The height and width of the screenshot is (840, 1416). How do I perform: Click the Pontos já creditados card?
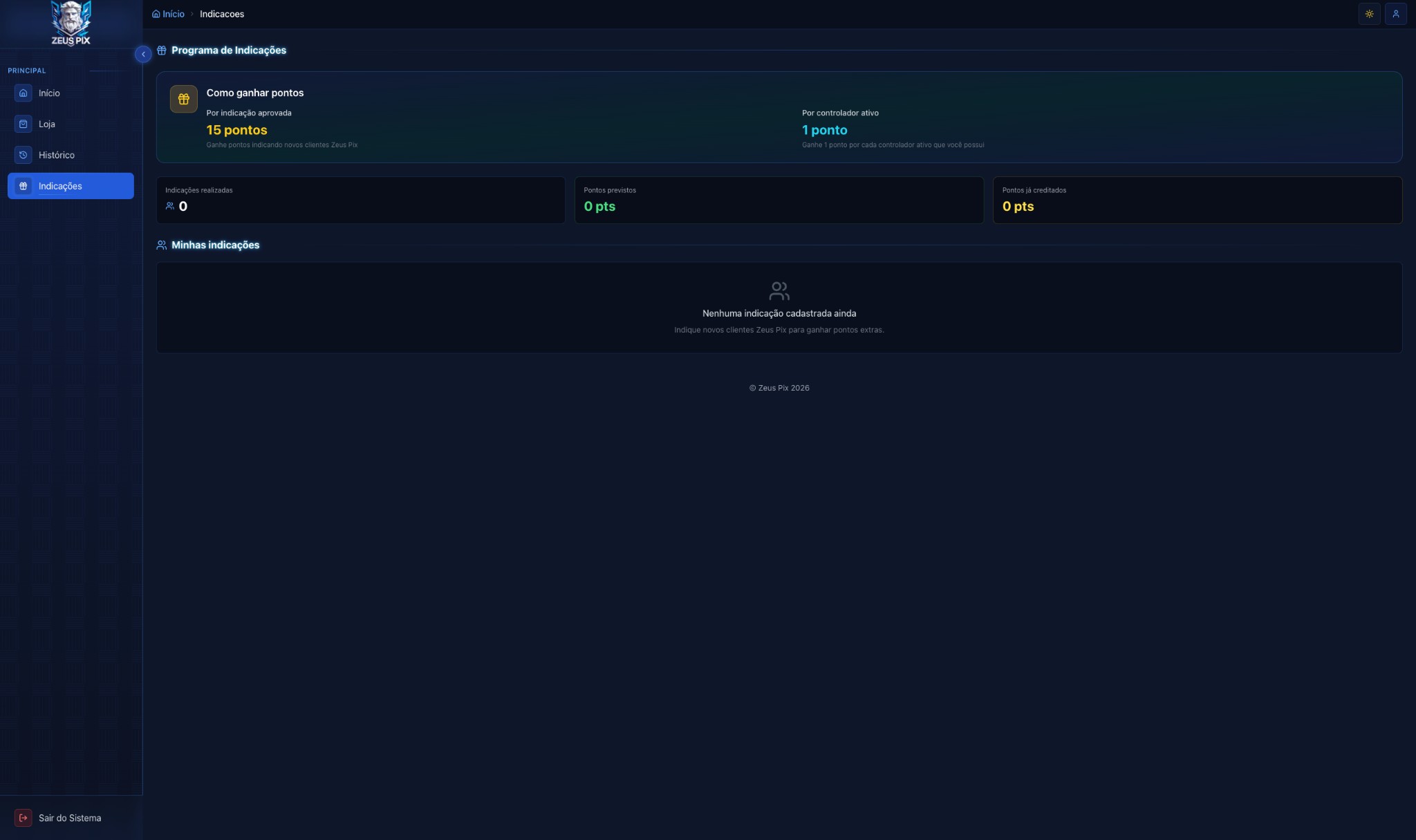(1197, 200)
